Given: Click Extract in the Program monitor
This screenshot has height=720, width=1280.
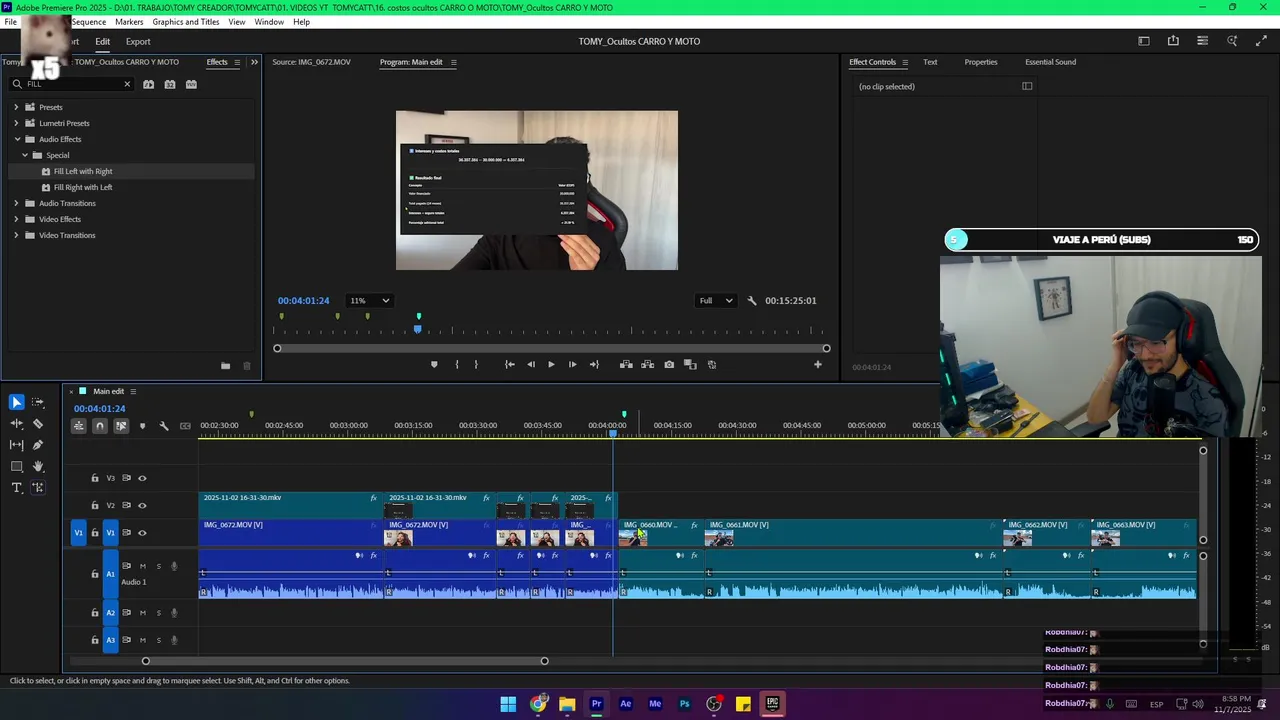Looking at the screenshot, I should click(648, 365).
